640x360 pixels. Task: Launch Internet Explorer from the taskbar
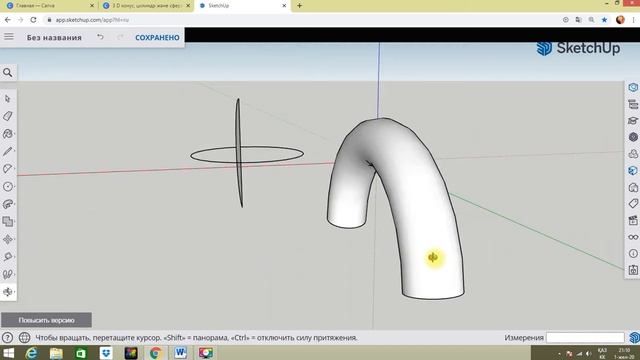pyautogui.click(x=32, y=353)
